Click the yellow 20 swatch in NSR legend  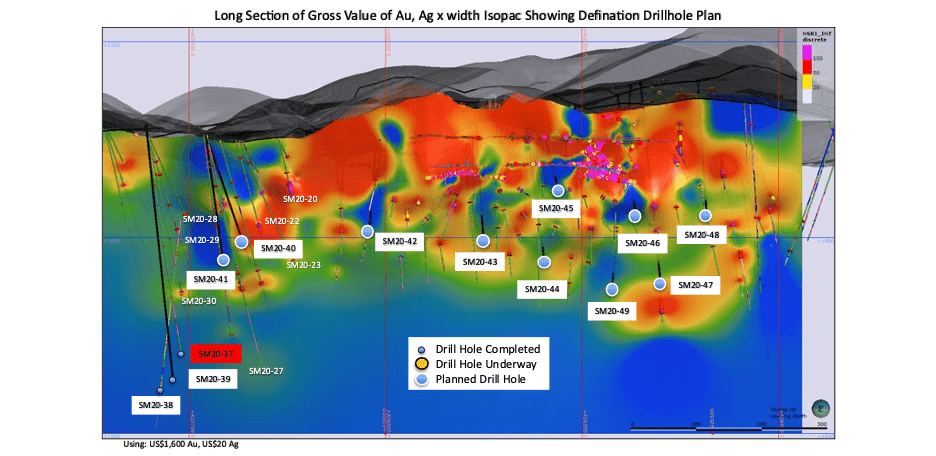point(806,81)
